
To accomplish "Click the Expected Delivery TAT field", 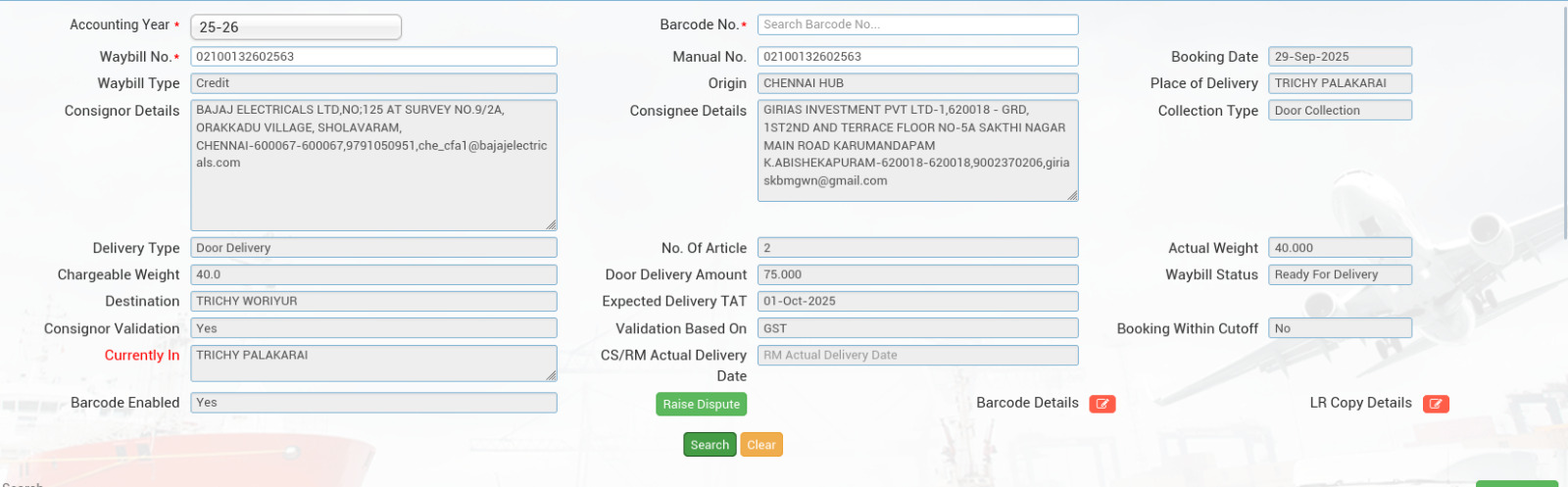I will 917,302.
